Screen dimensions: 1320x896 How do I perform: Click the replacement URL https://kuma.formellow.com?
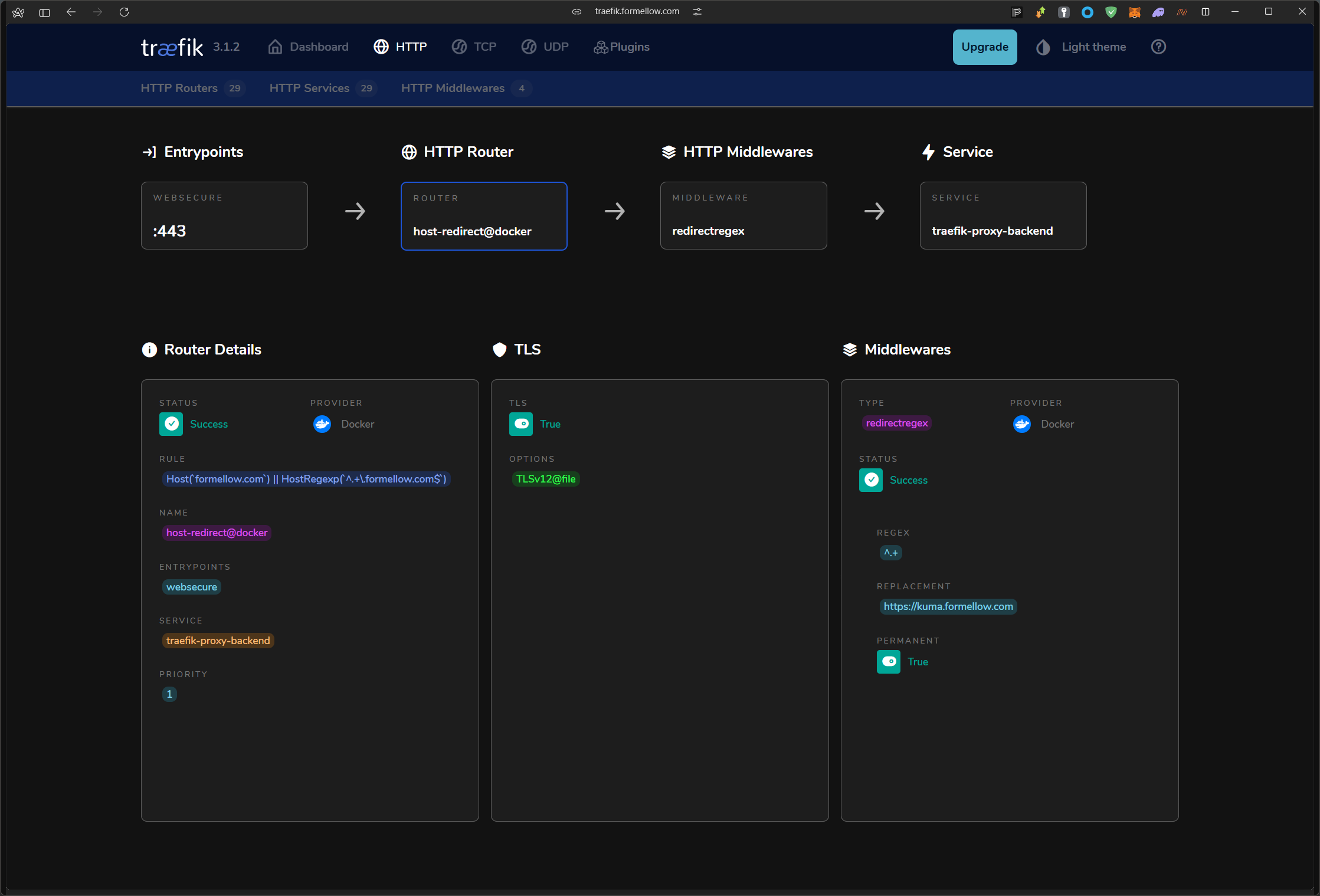[948, 606]
